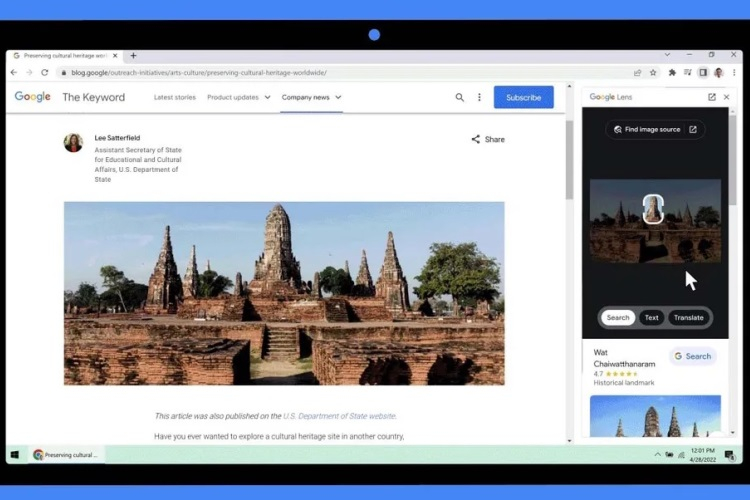750x500 pixels.
Task: Reload the page
Action: pos(44,73)
